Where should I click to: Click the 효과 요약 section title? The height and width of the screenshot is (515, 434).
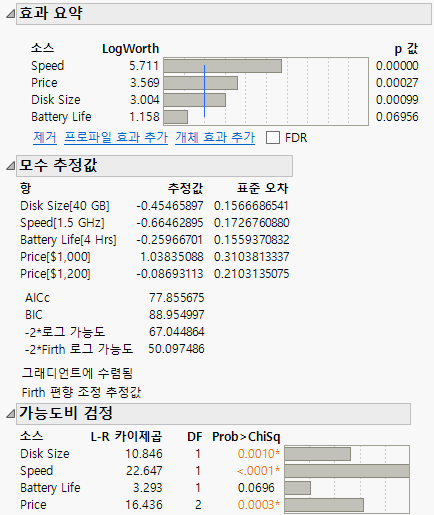(50, 14)
